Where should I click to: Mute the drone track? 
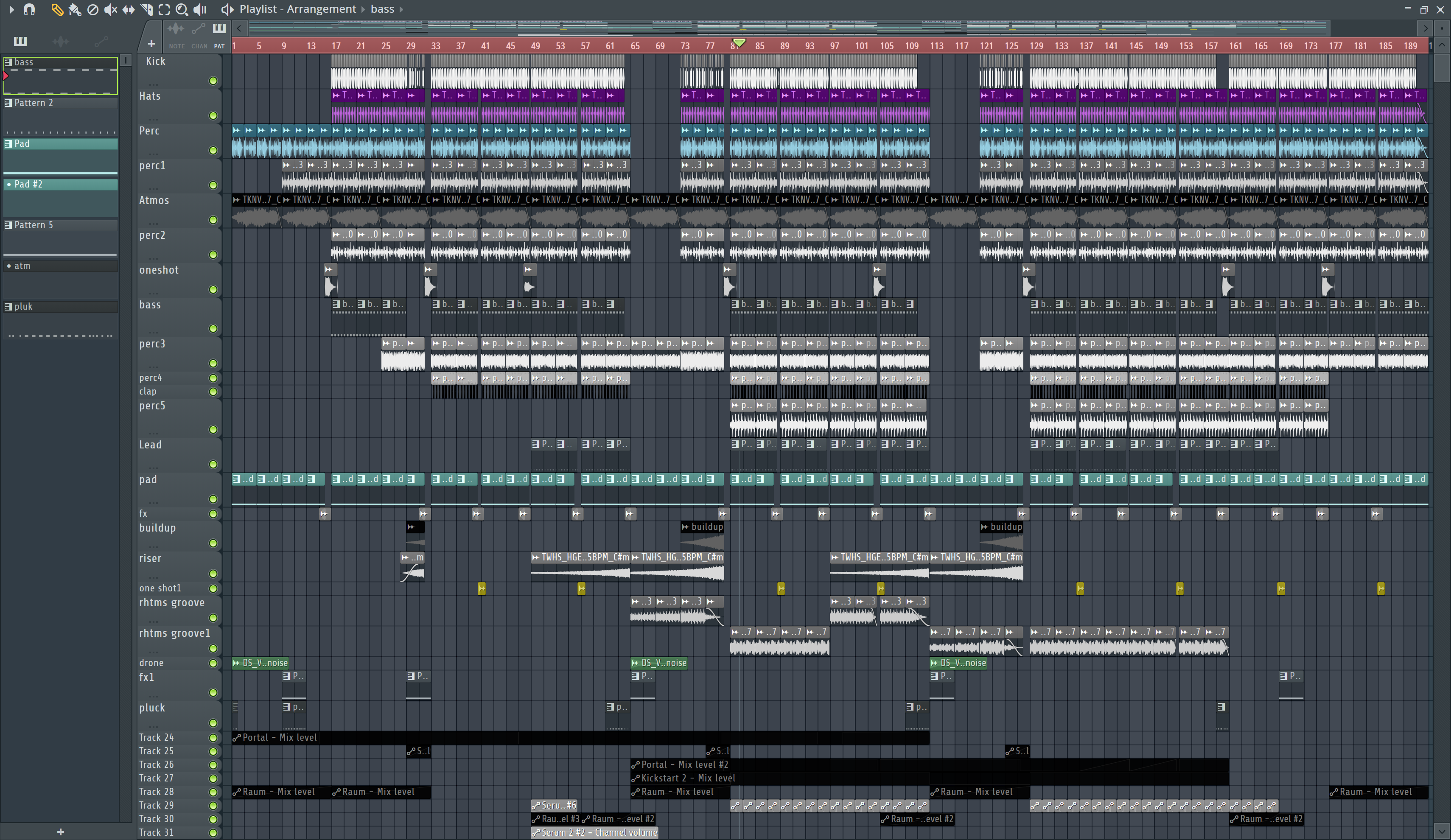tap(213, 663)
